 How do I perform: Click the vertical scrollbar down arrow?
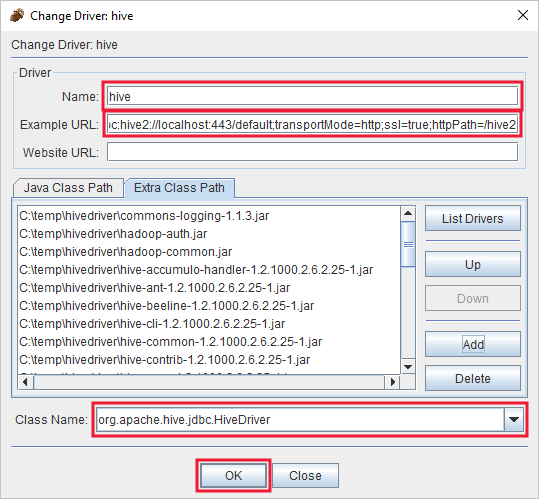(x=408, y=367)
